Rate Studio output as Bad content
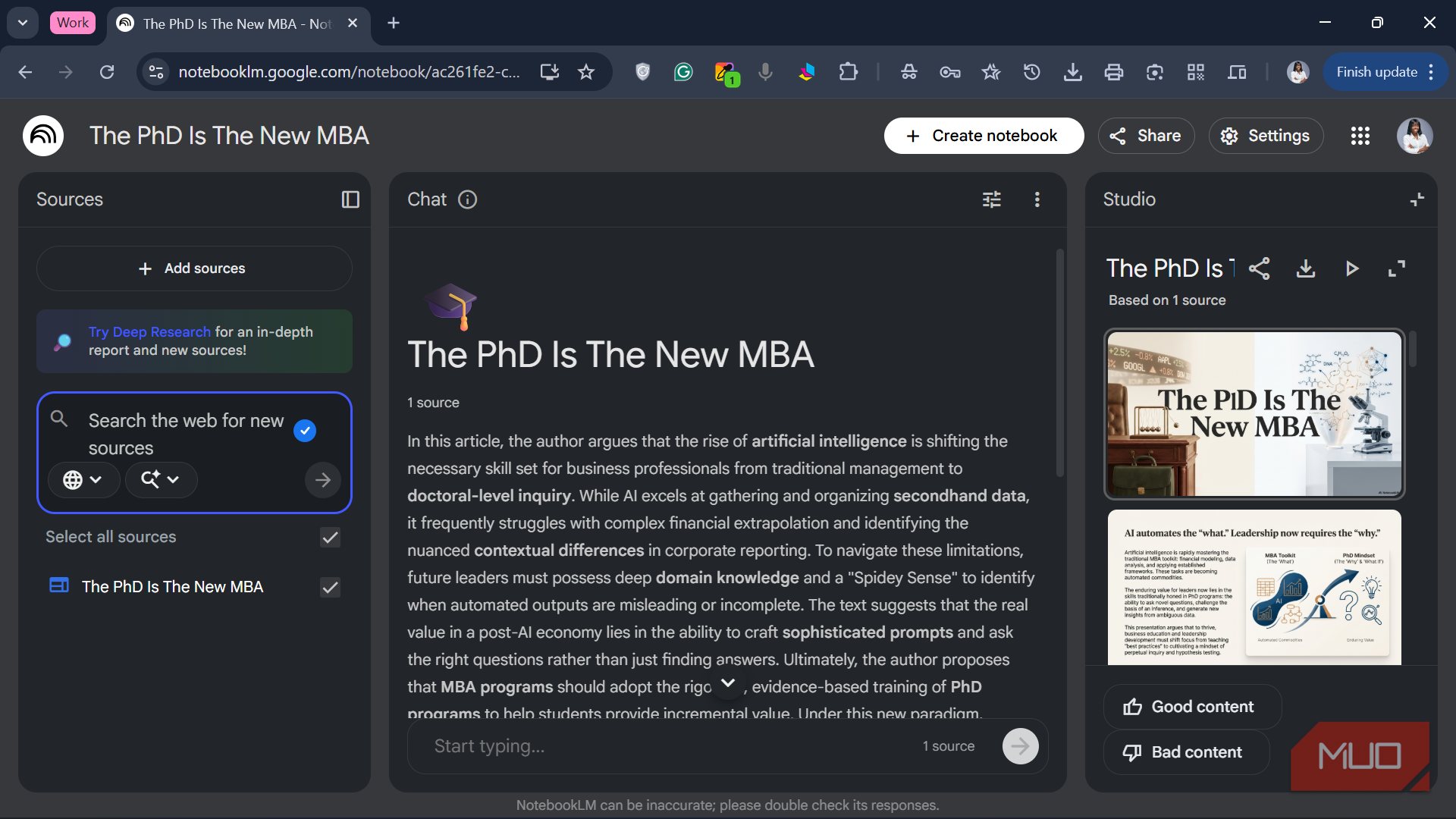1456x819 pixels. 1186,752
